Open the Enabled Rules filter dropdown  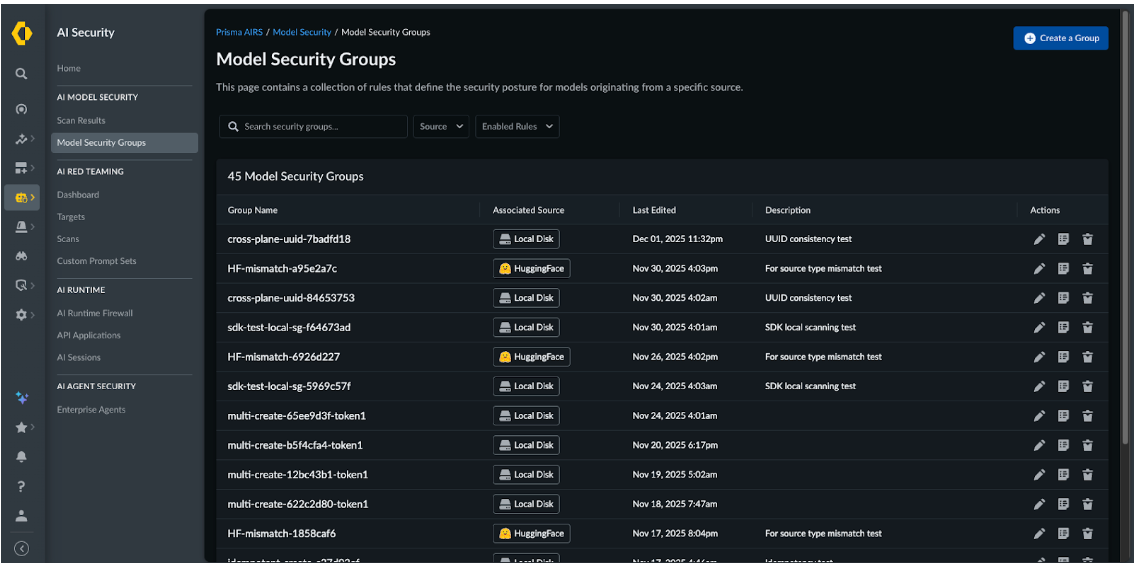516,127
